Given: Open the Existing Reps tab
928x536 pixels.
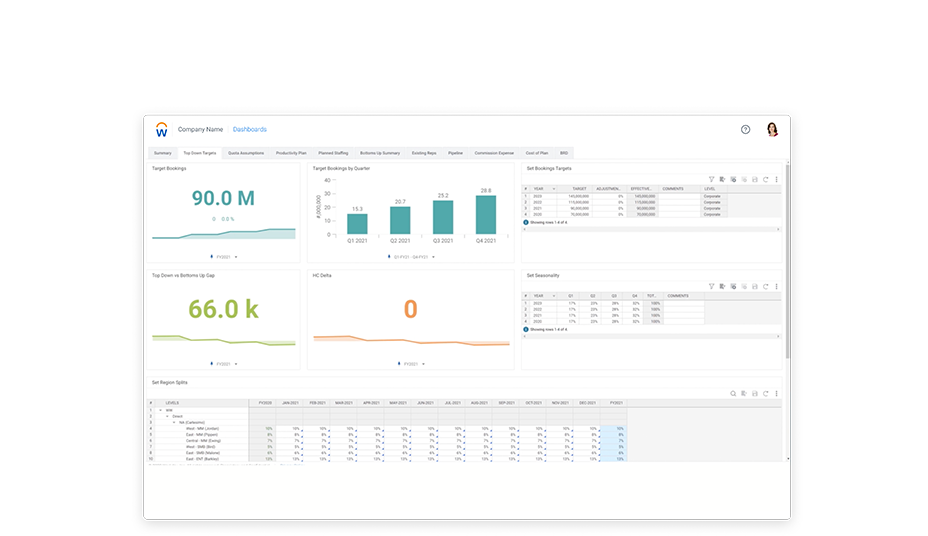Looking at the screenshot, I should tap(424, 153).
